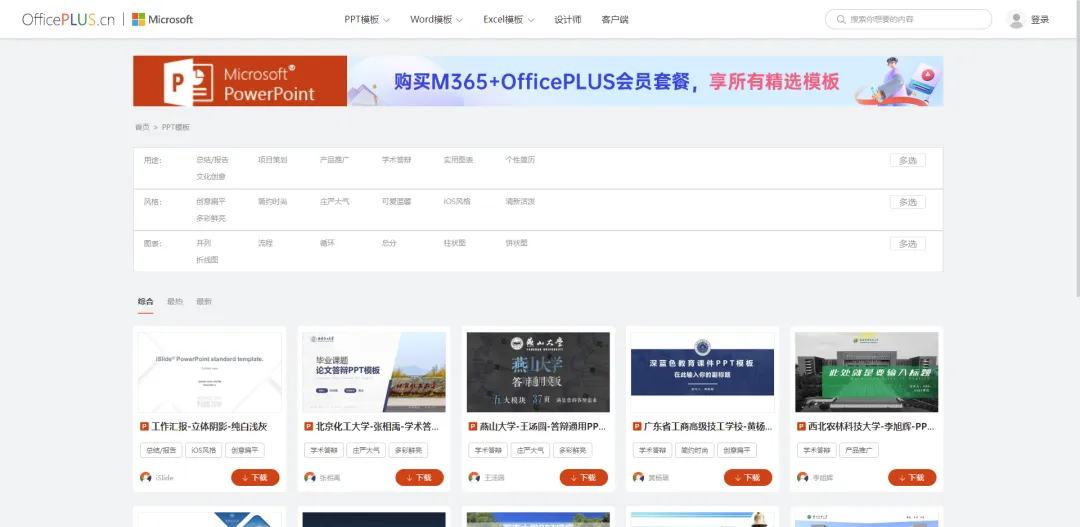This screenshot has height=527, width=1080.
Task: Filter 图表 by 流程
Action: [265, 243]
